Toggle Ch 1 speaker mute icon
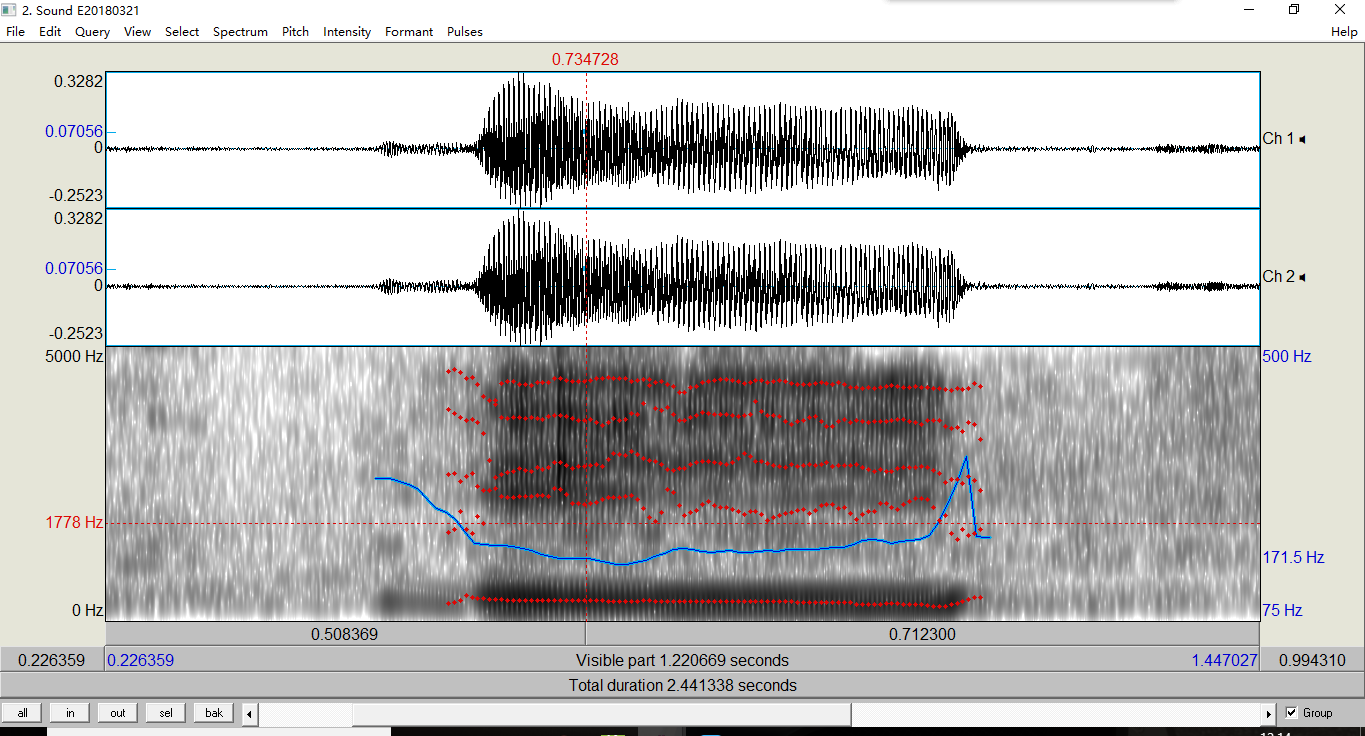 [1301, 139]
